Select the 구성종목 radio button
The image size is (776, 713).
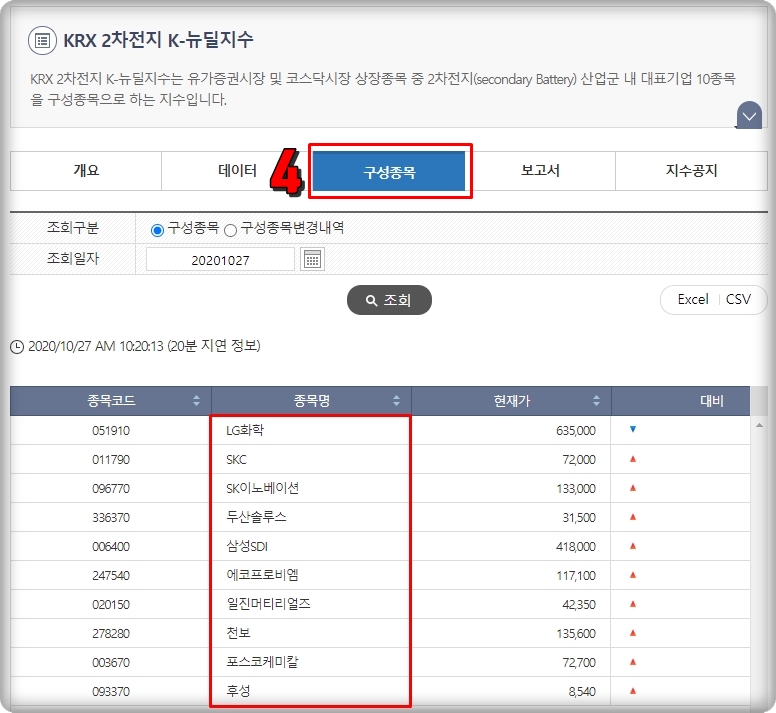click(x=157, y=230)
